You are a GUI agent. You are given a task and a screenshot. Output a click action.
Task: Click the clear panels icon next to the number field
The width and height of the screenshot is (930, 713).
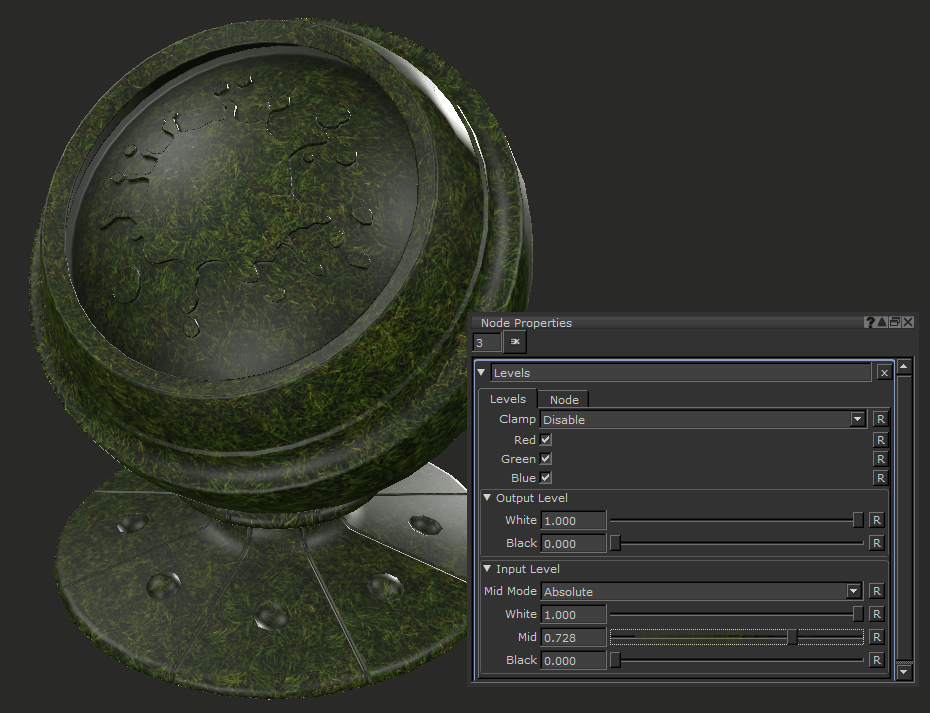coord(515,342)
